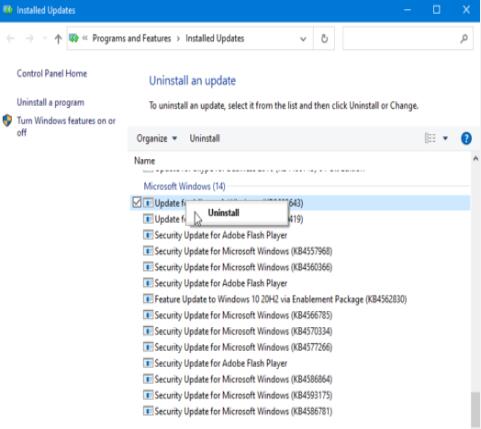The image size is (481, 429).
Task: Open recent locations dropdown beside forward arrow
Action: click(x=44, y=39)
